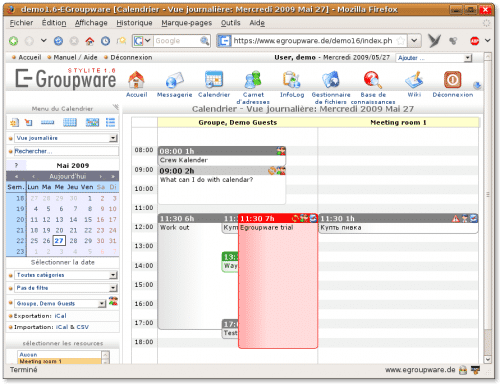This screenshot has height=384, width=500.
Task: Click the Adblock Plus ABP icon
Action: tap(474, 41)
